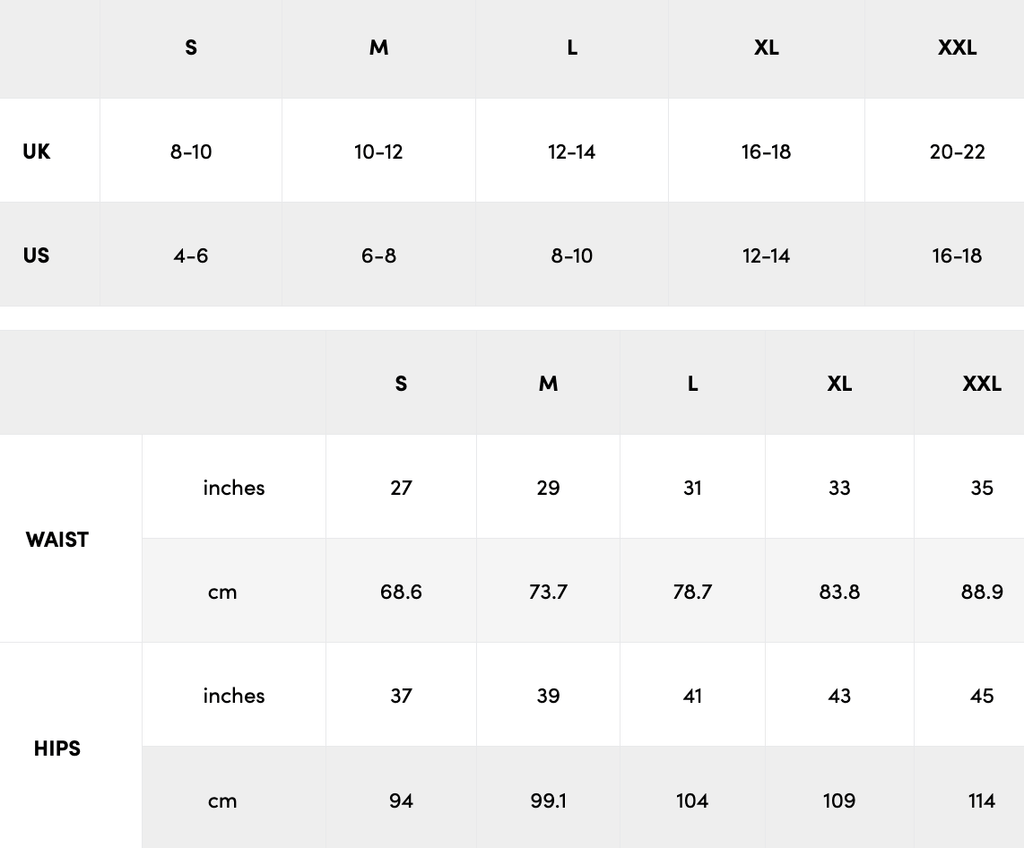Click the US 12-14 size cell
Viewport: 1024px width, 848px height.
point(766,255)
